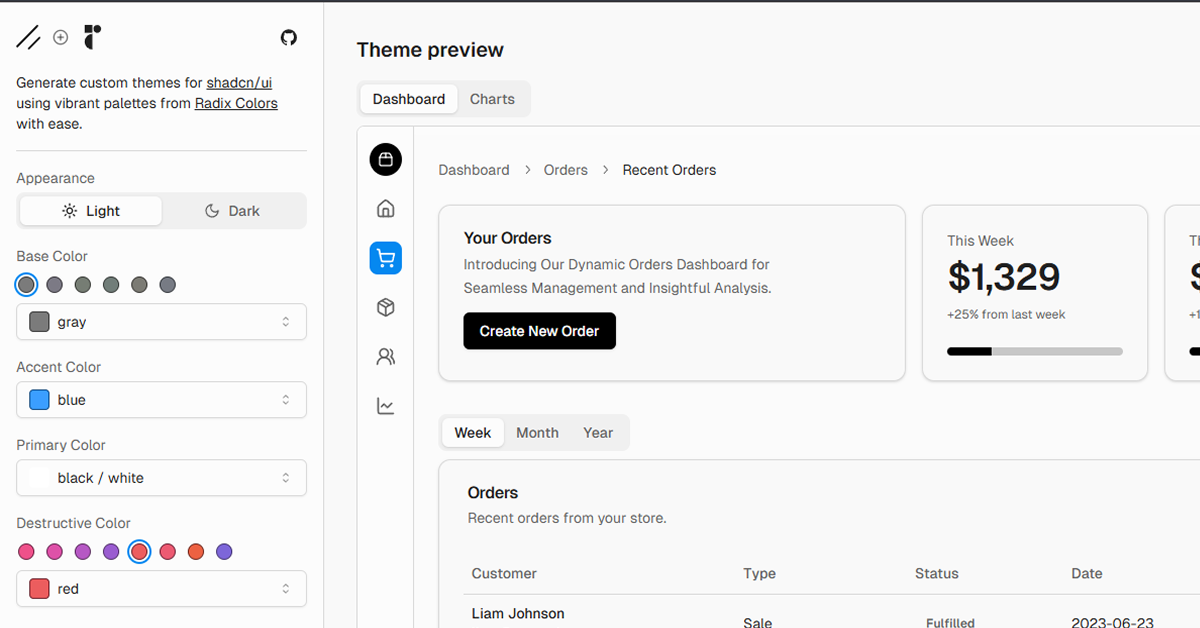The height and width of the screenshot is (628, 1200).
Task: Switch to the Charts tab
Action: (x=492, y=99)
